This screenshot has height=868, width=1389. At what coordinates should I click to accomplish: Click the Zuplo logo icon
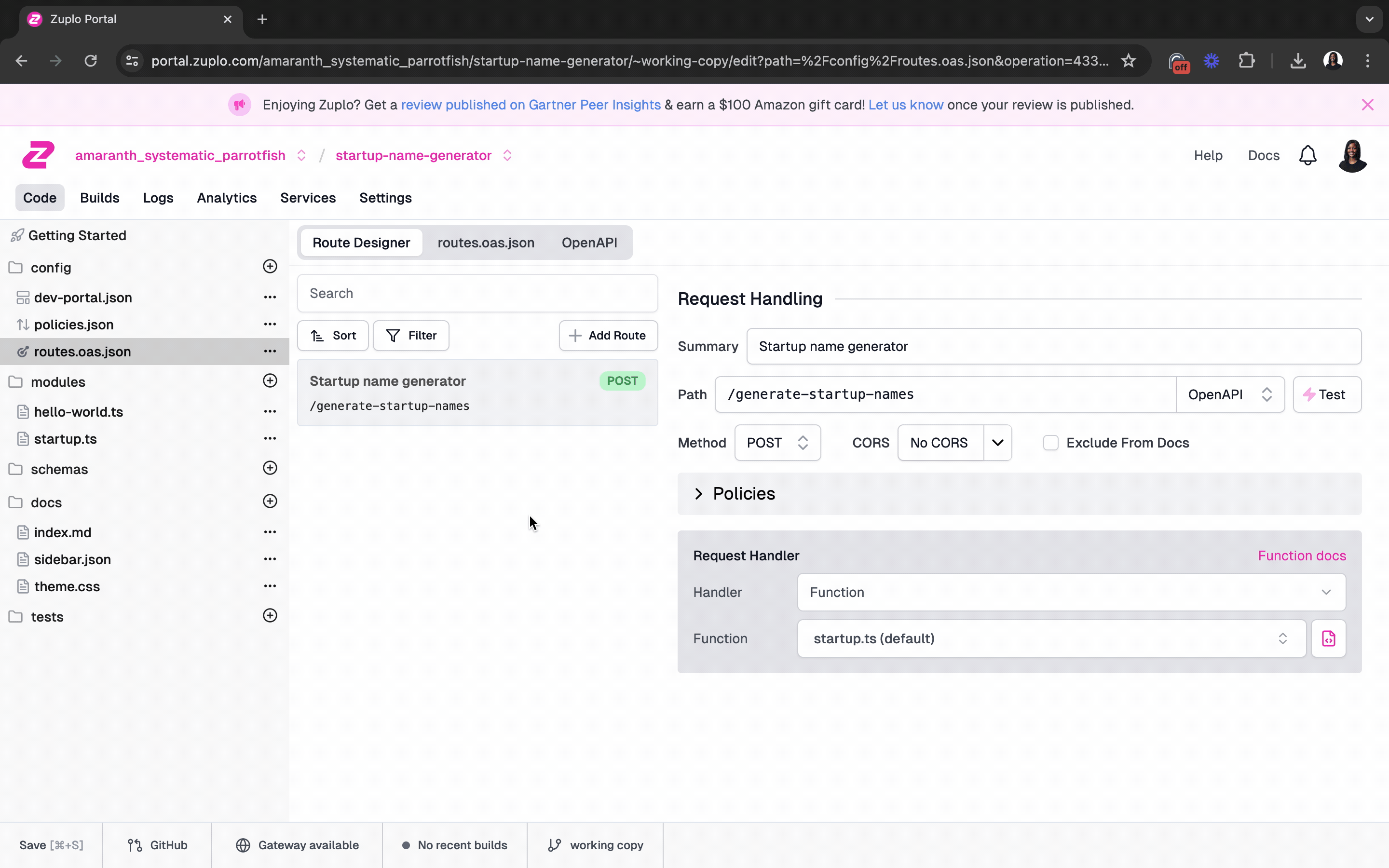37,154
